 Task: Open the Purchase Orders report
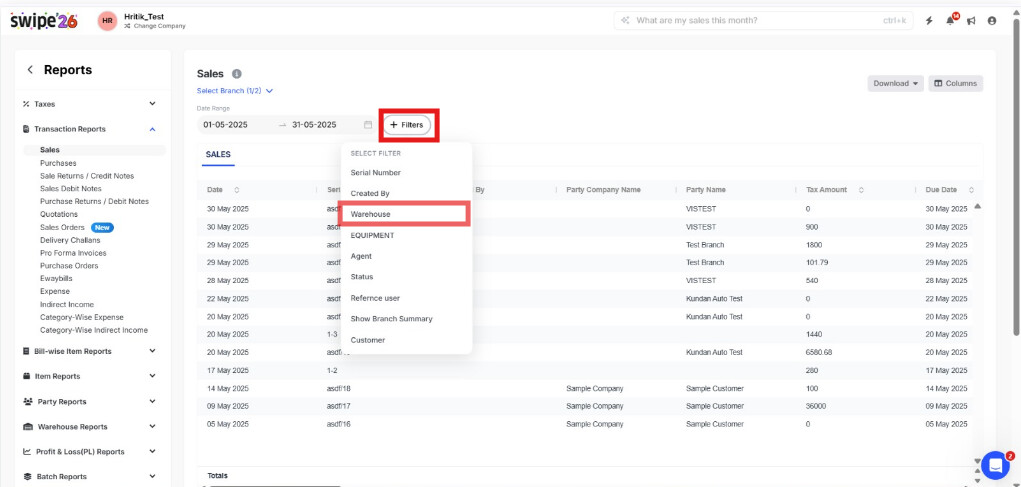coord(69,266)
